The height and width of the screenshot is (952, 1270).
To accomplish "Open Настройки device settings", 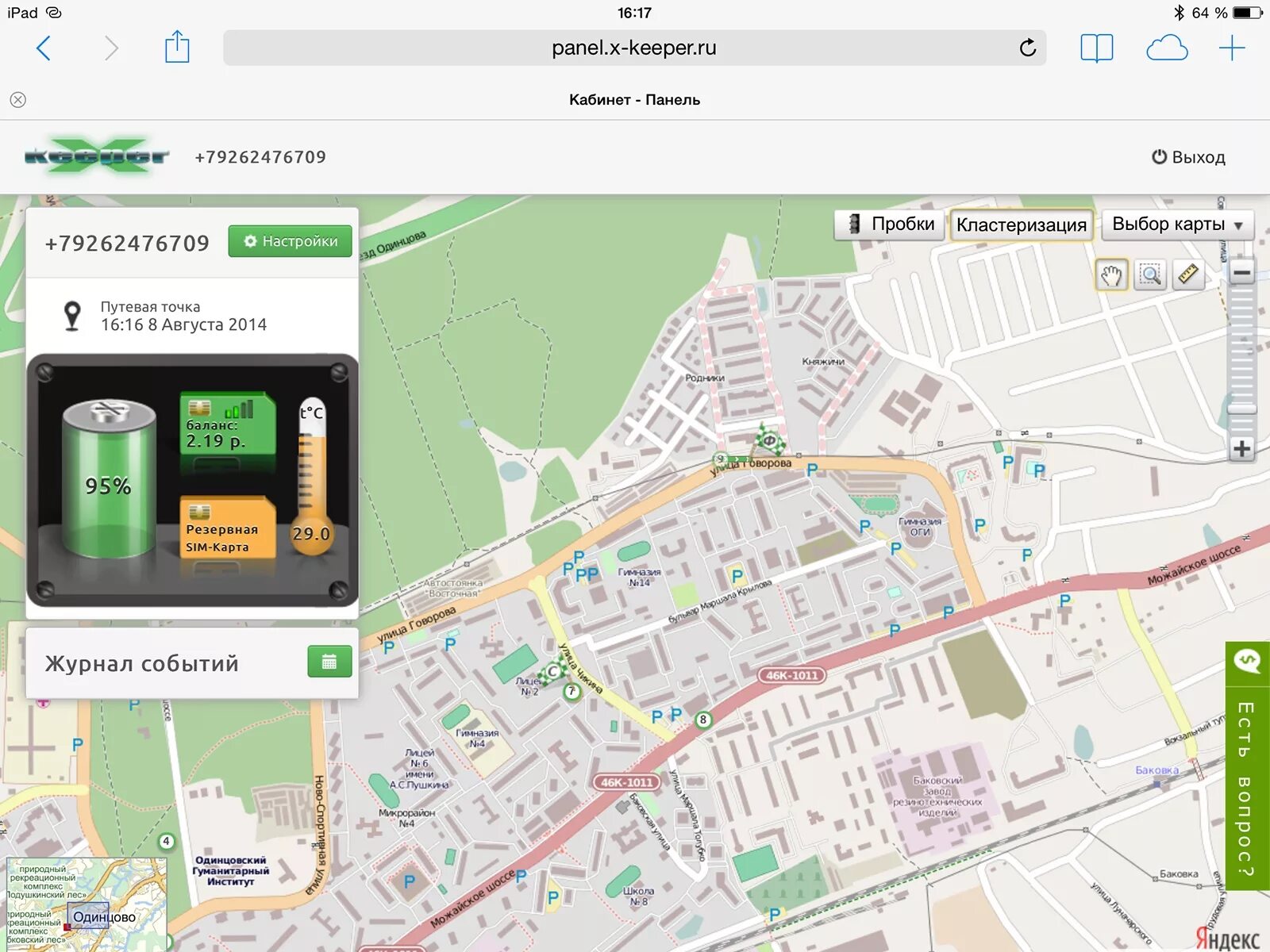I will click(291, 241).
